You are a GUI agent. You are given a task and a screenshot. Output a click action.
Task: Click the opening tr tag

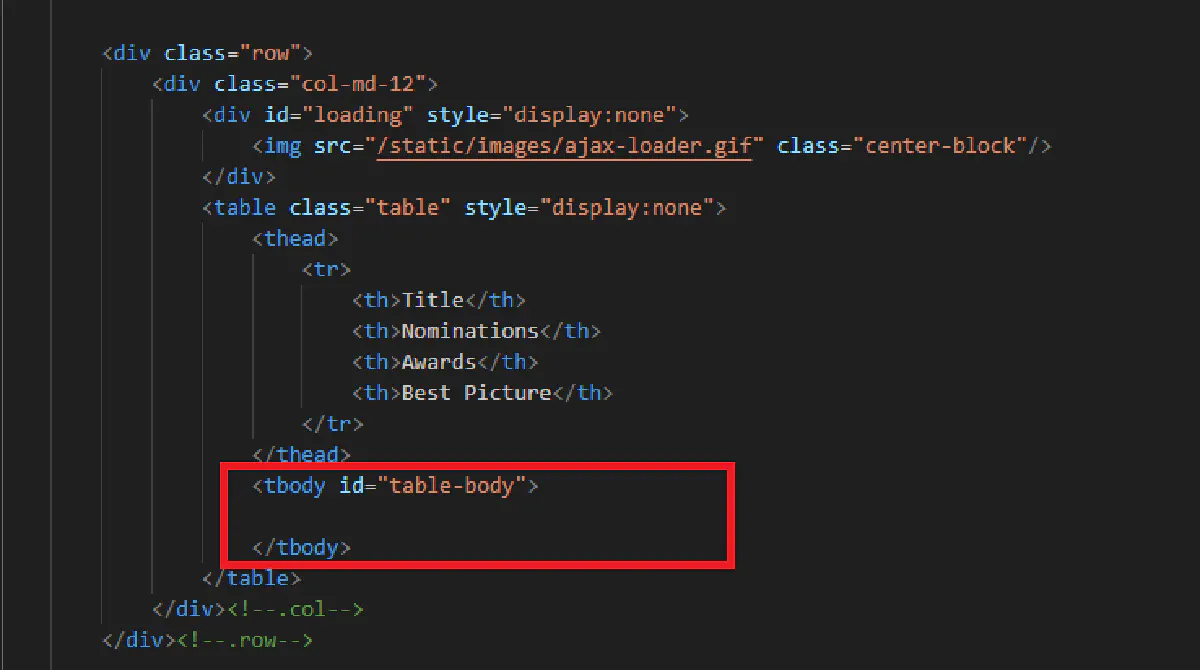325,268
